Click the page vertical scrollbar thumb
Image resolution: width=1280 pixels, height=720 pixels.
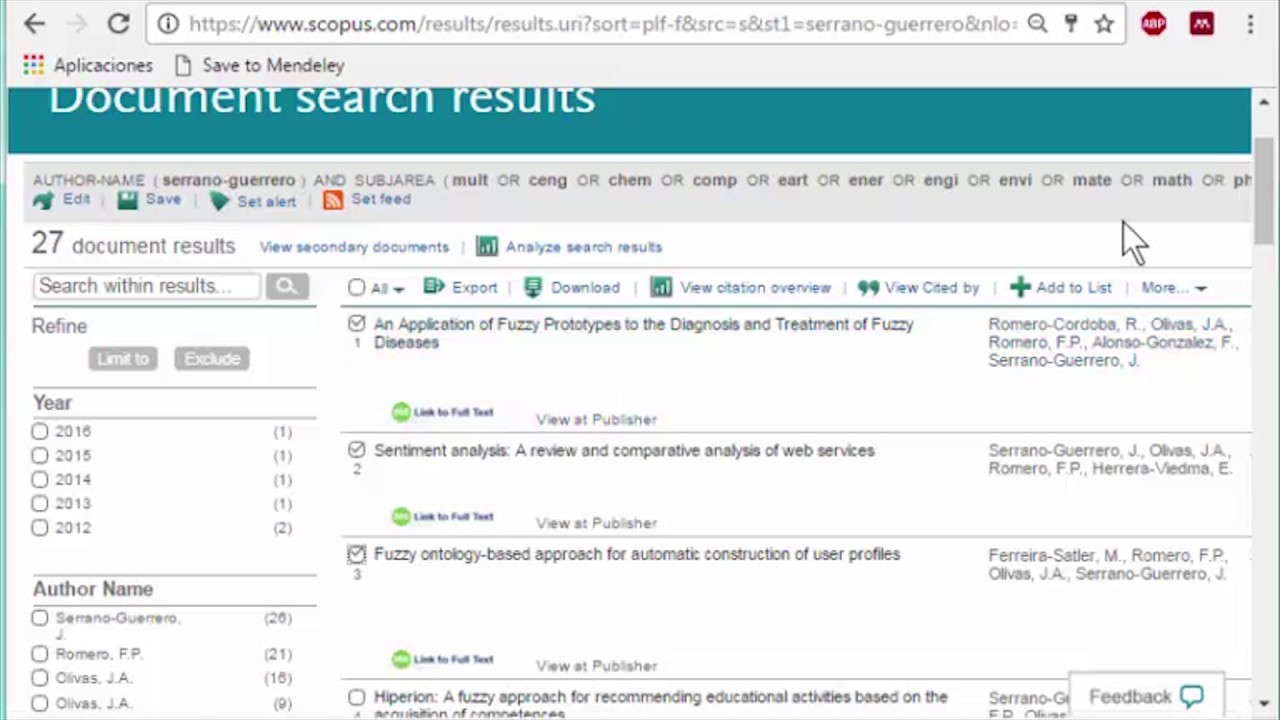[x=1264, y=190]
